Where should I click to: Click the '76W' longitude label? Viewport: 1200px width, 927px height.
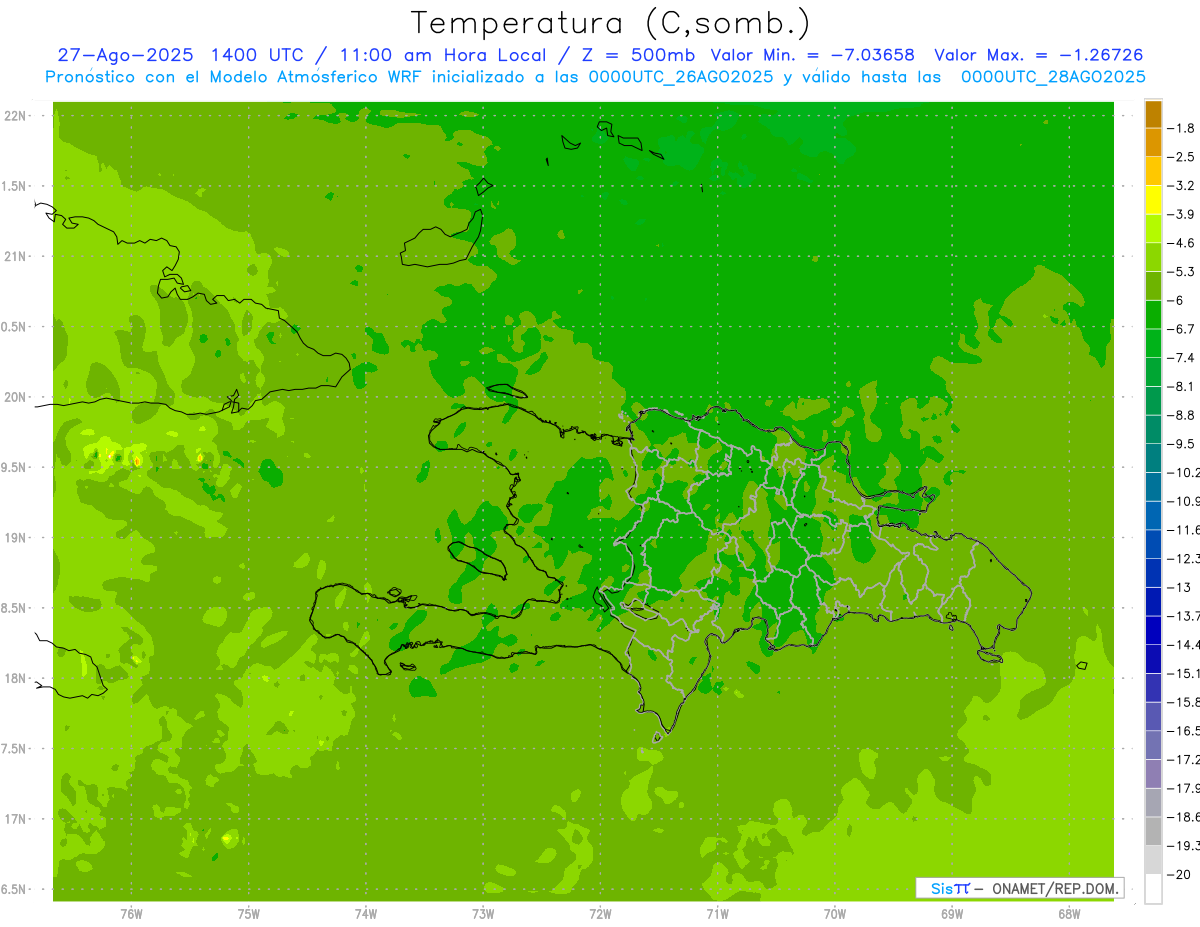coord(131,913)
